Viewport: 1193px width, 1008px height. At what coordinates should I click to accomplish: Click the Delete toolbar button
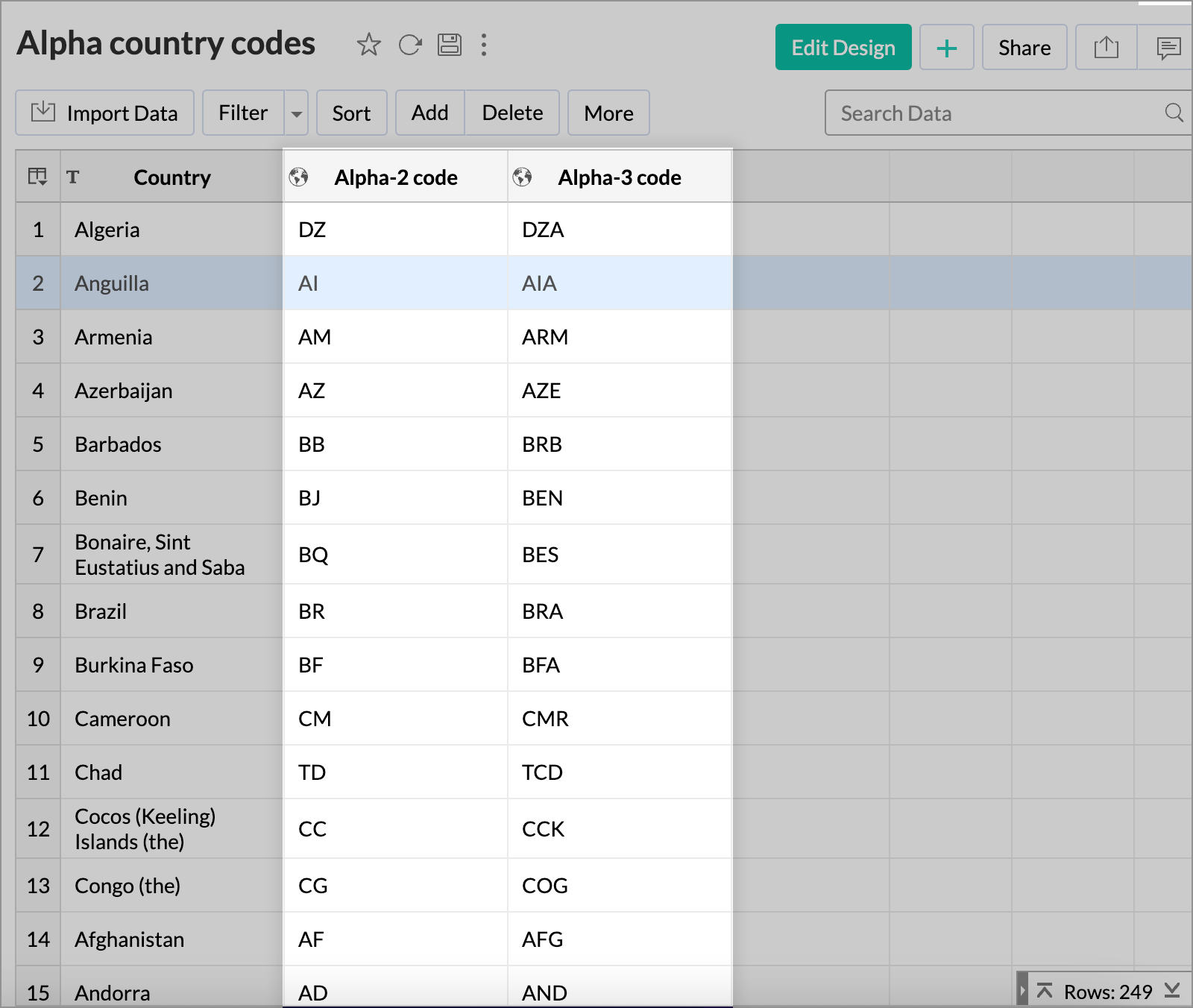[512, 113]
